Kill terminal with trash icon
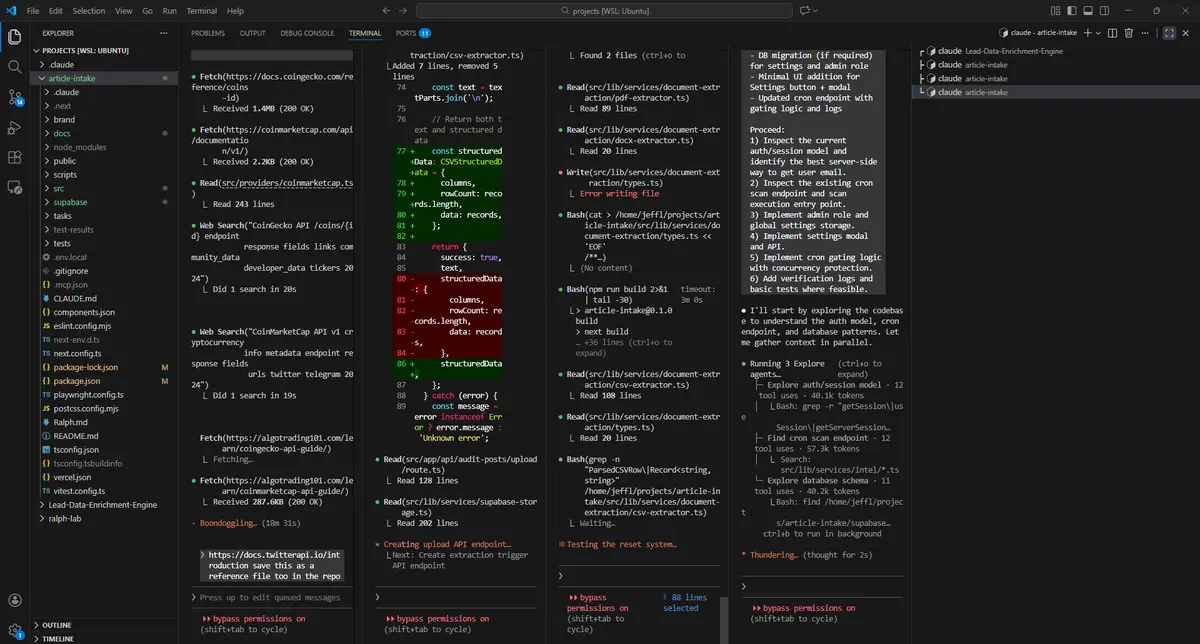The width and height of the screenshot is (1200, 644). pyautogui.click(x=1129, y=33)
